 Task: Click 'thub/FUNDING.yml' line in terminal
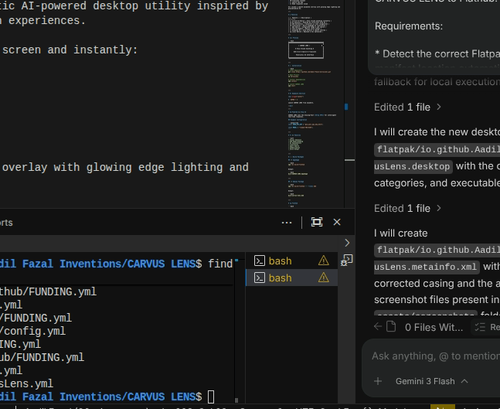pos(48,292)
